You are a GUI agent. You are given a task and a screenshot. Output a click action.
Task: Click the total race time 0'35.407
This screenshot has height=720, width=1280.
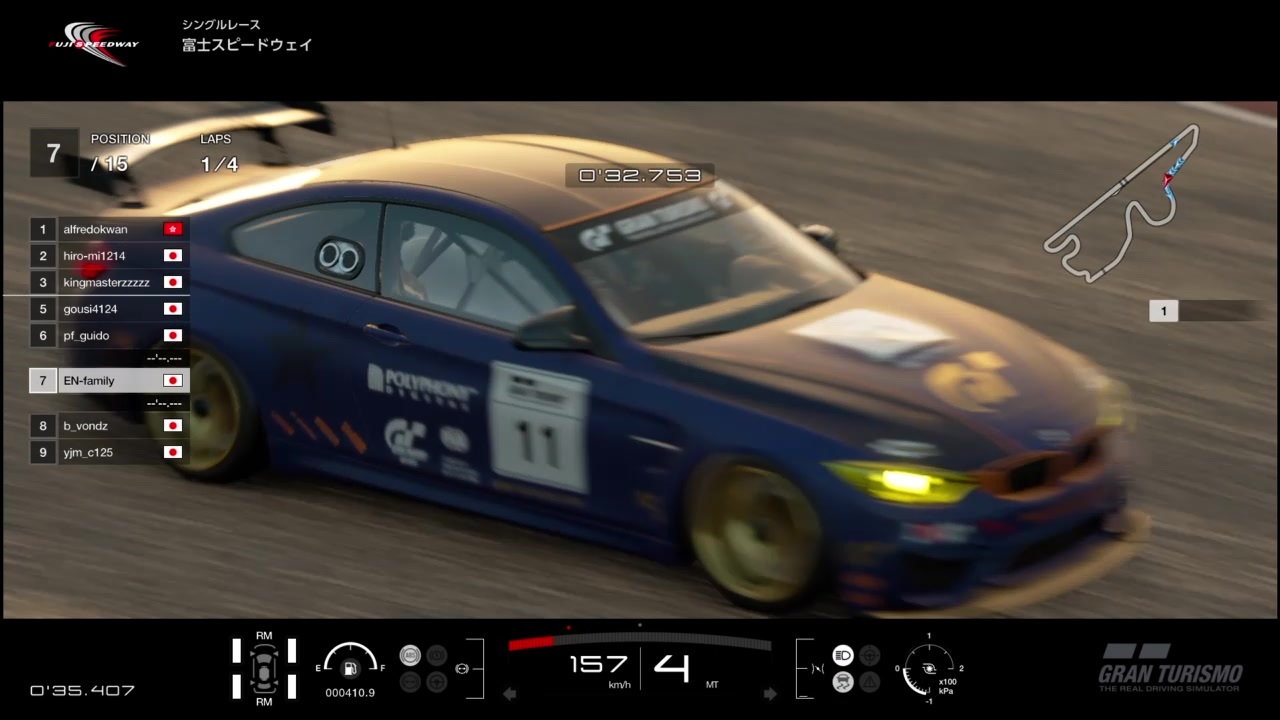point(82,690)
